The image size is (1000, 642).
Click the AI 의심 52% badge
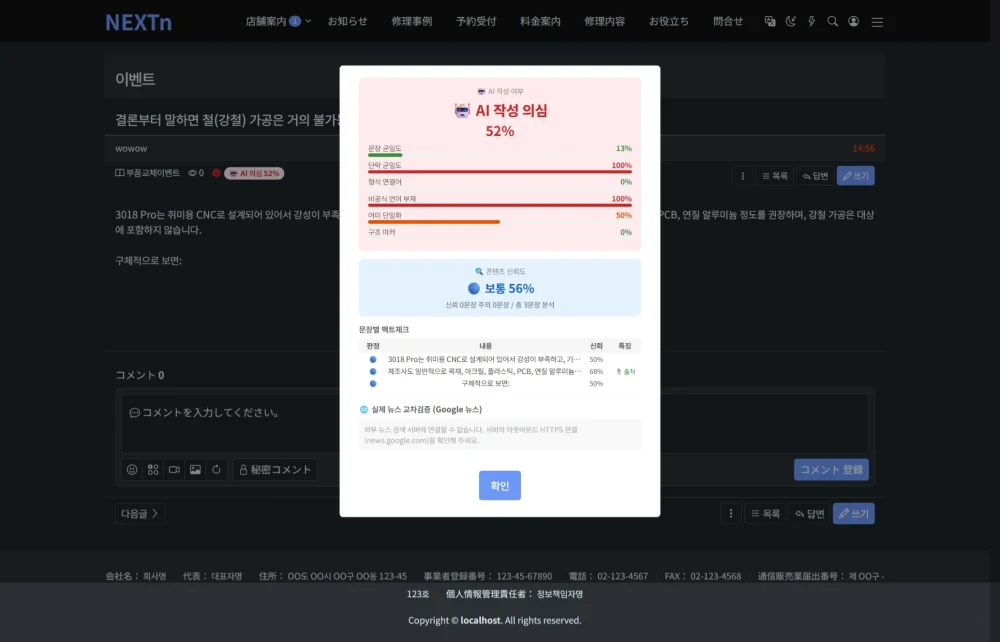254,173
